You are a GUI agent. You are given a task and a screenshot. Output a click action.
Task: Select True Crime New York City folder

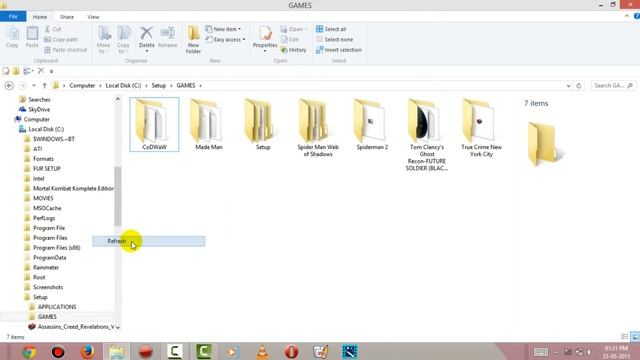[481, 128]
